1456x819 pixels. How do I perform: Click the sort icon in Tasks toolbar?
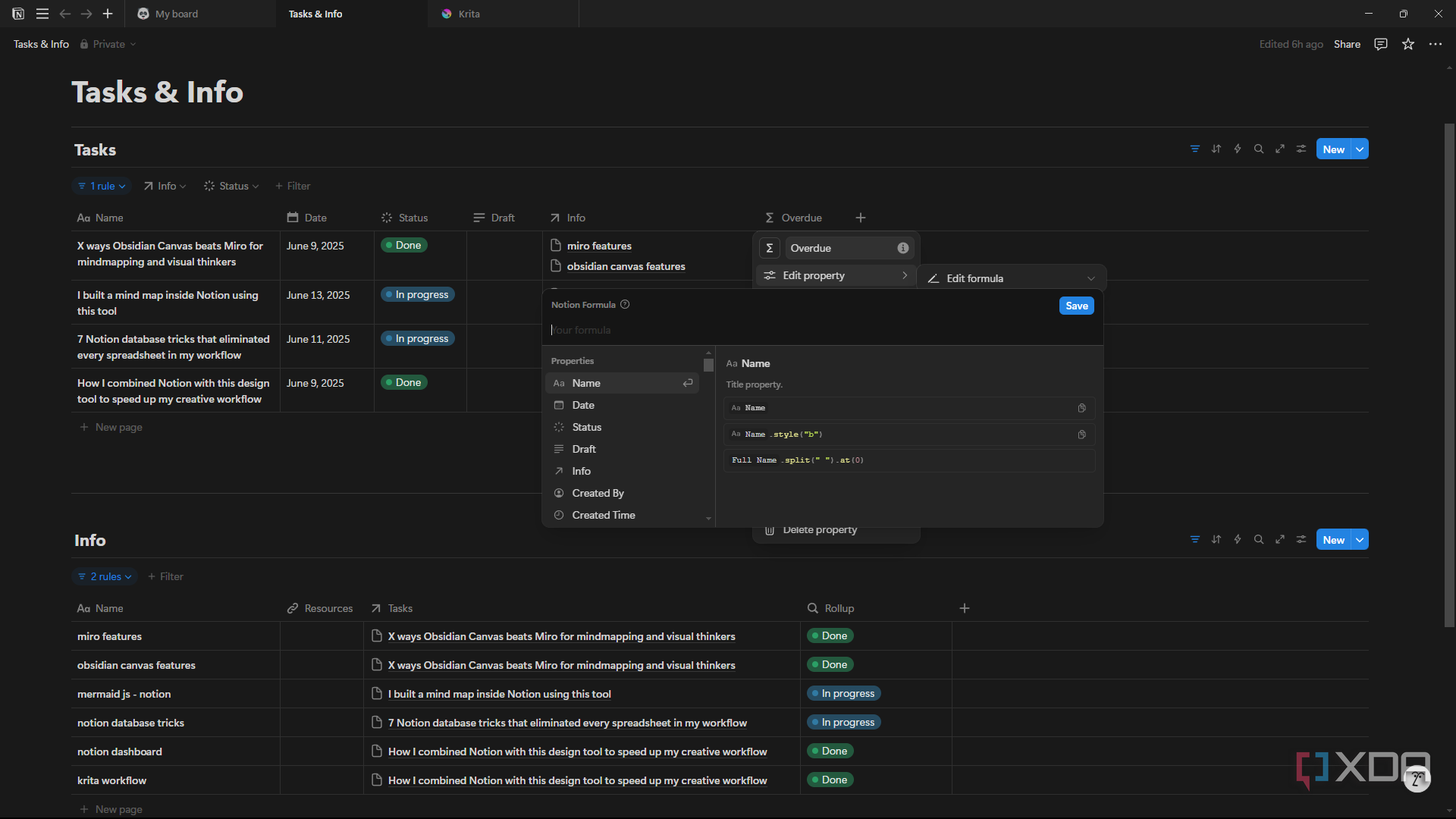1216,149
